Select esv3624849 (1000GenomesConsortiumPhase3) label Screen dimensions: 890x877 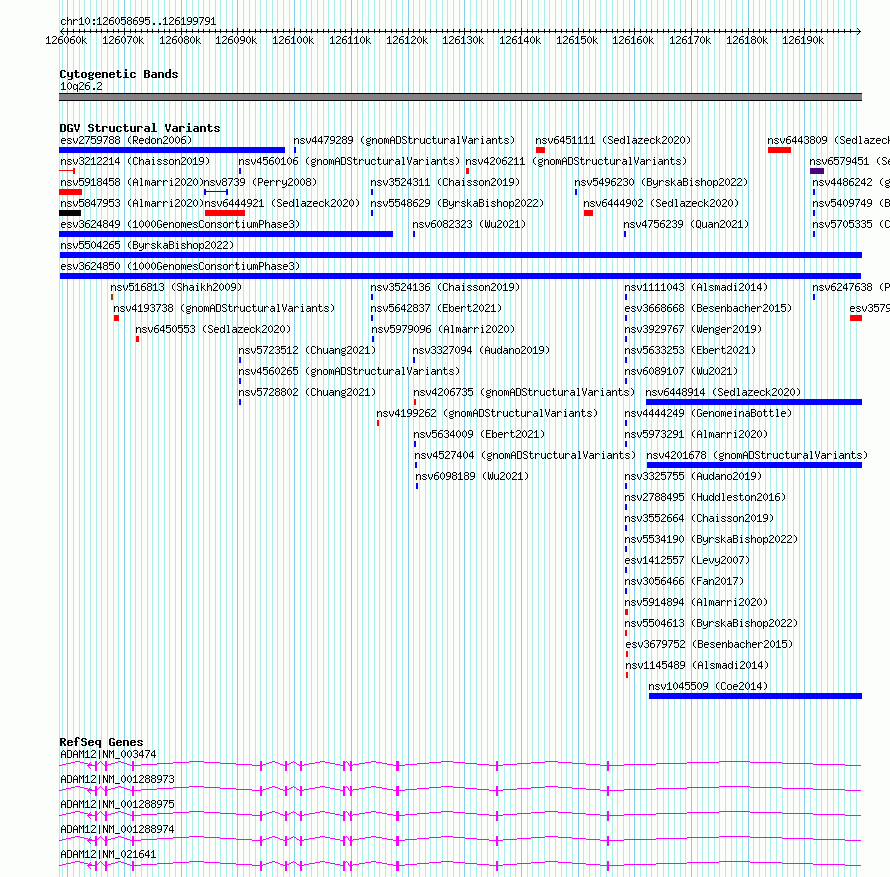(180, 224)
